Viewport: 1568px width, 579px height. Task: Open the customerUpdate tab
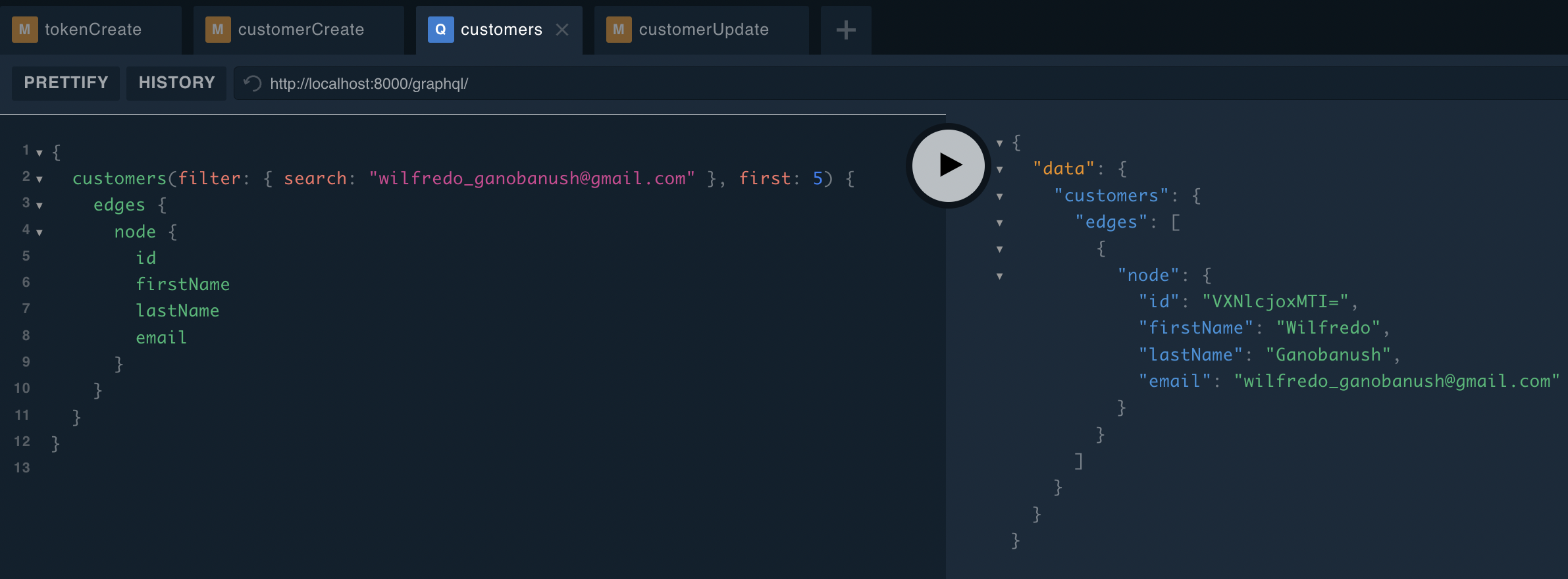703,30
